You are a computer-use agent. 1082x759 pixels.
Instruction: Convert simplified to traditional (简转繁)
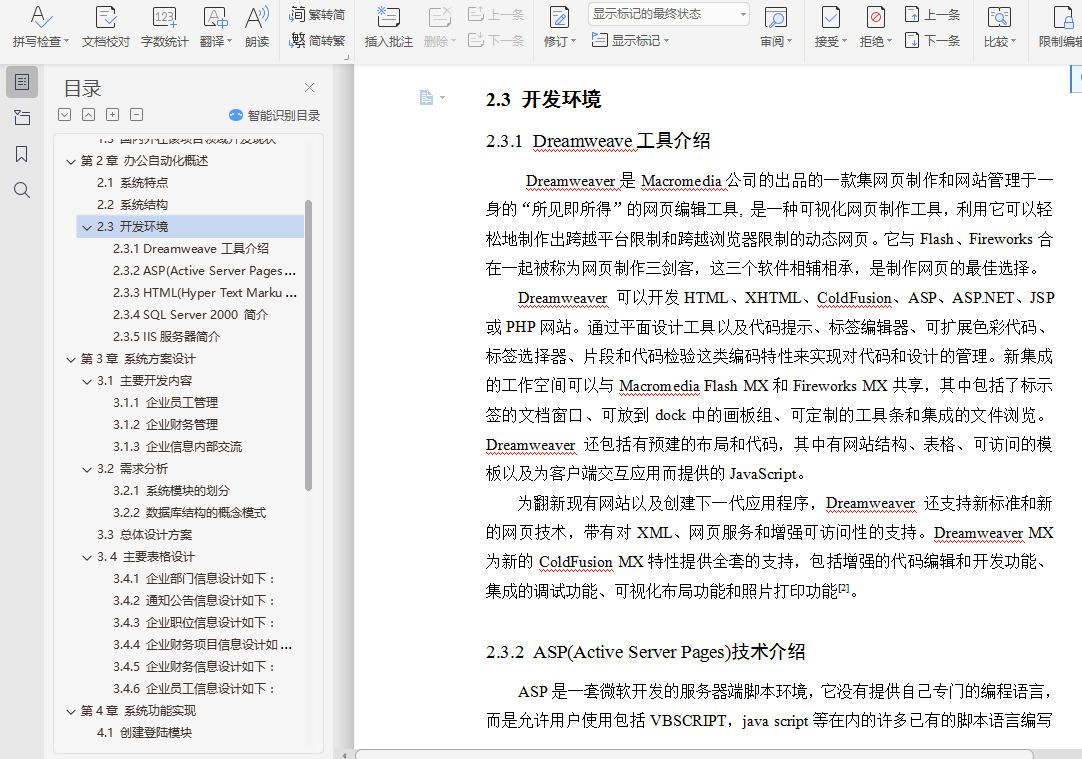(x=317, y=41)
